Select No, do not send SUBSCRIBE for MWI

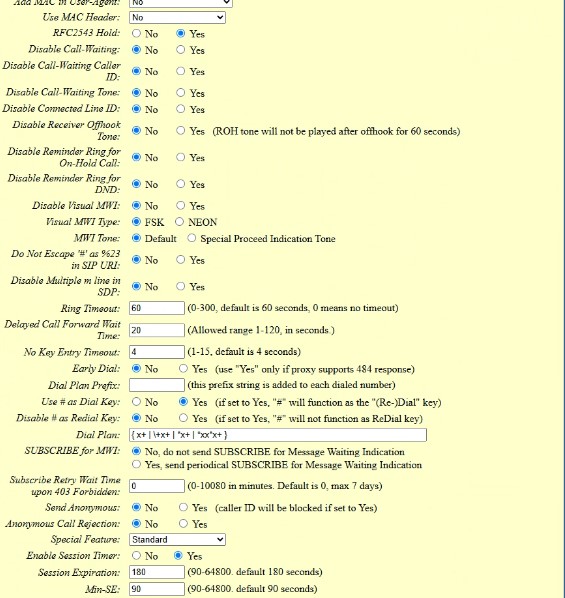pos(136,451)
